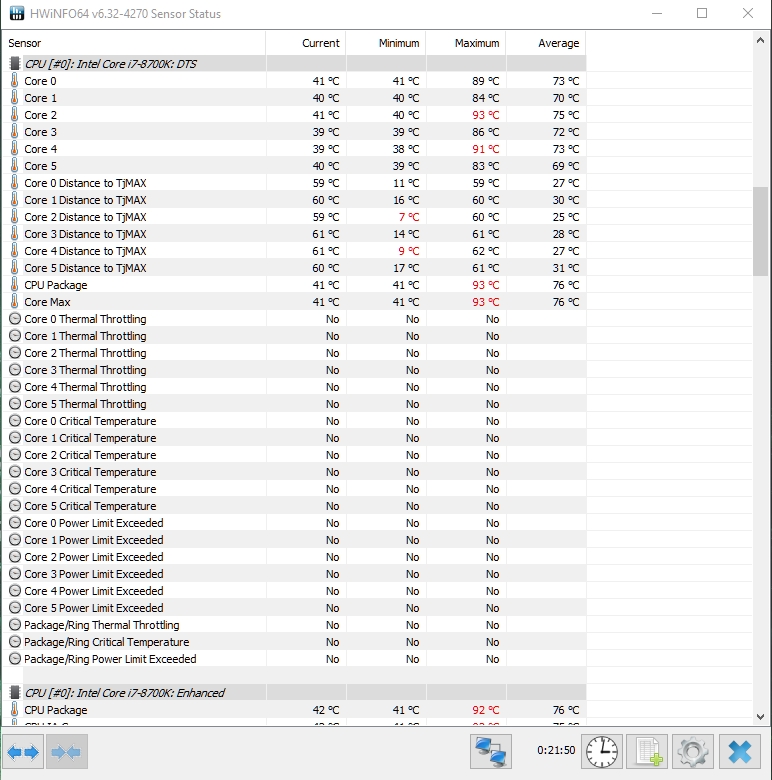This screenshot has height=780, width=772.
Task: Click Enhanced CPU Package maximum 92 °C
Action: tap(485, 710)
